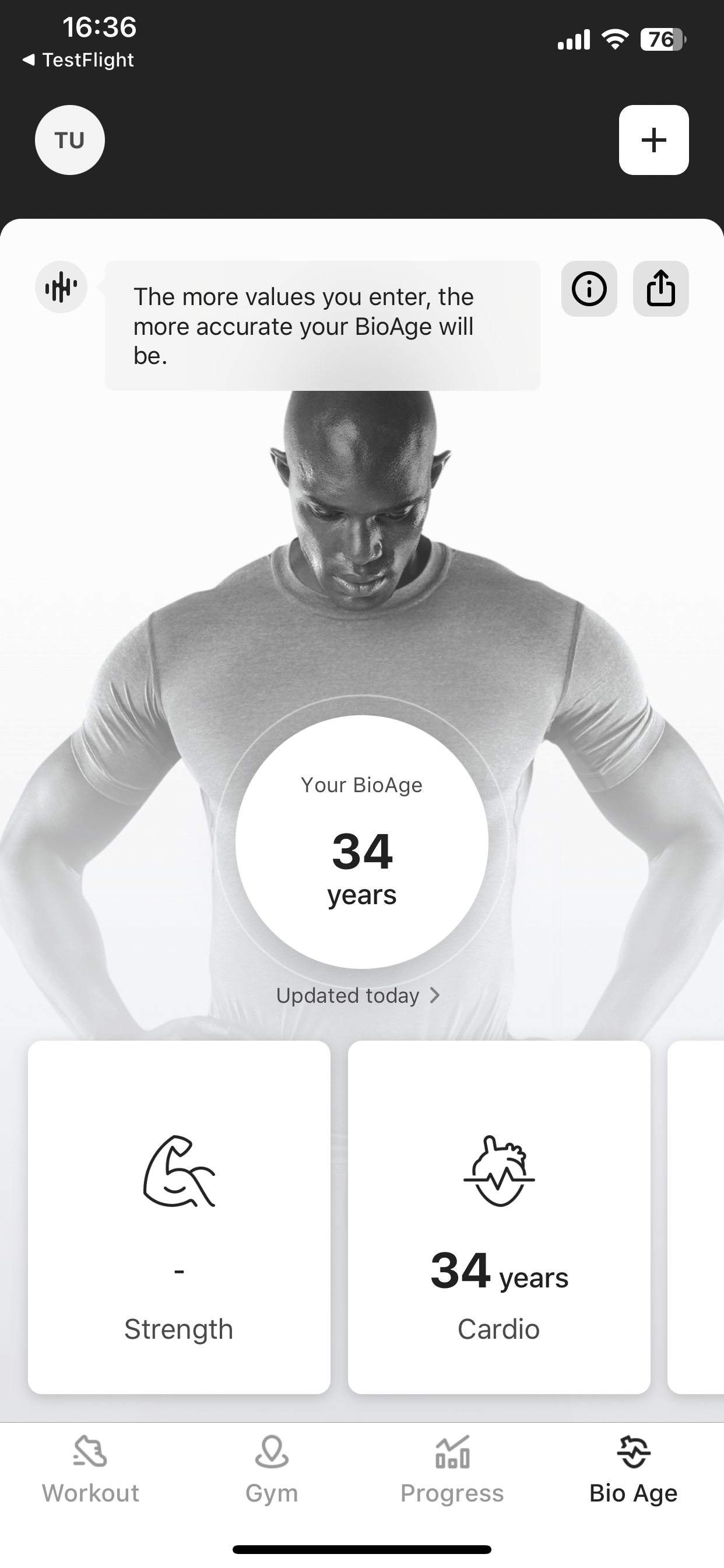Image resolution: width=724 pixels, height=1568 pixels.
Task: Open the Cardio 34 years card
Action: [499, 1217]
